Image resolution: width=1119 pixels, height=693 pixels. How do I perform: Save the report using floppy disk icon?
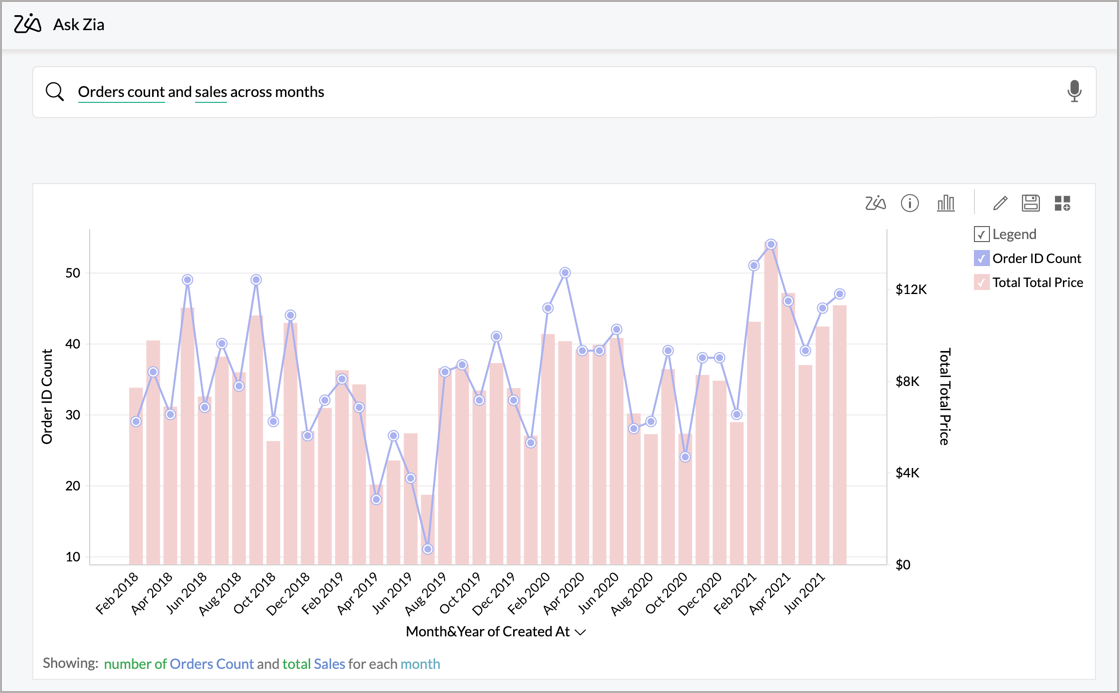[x=1031, y=203]
